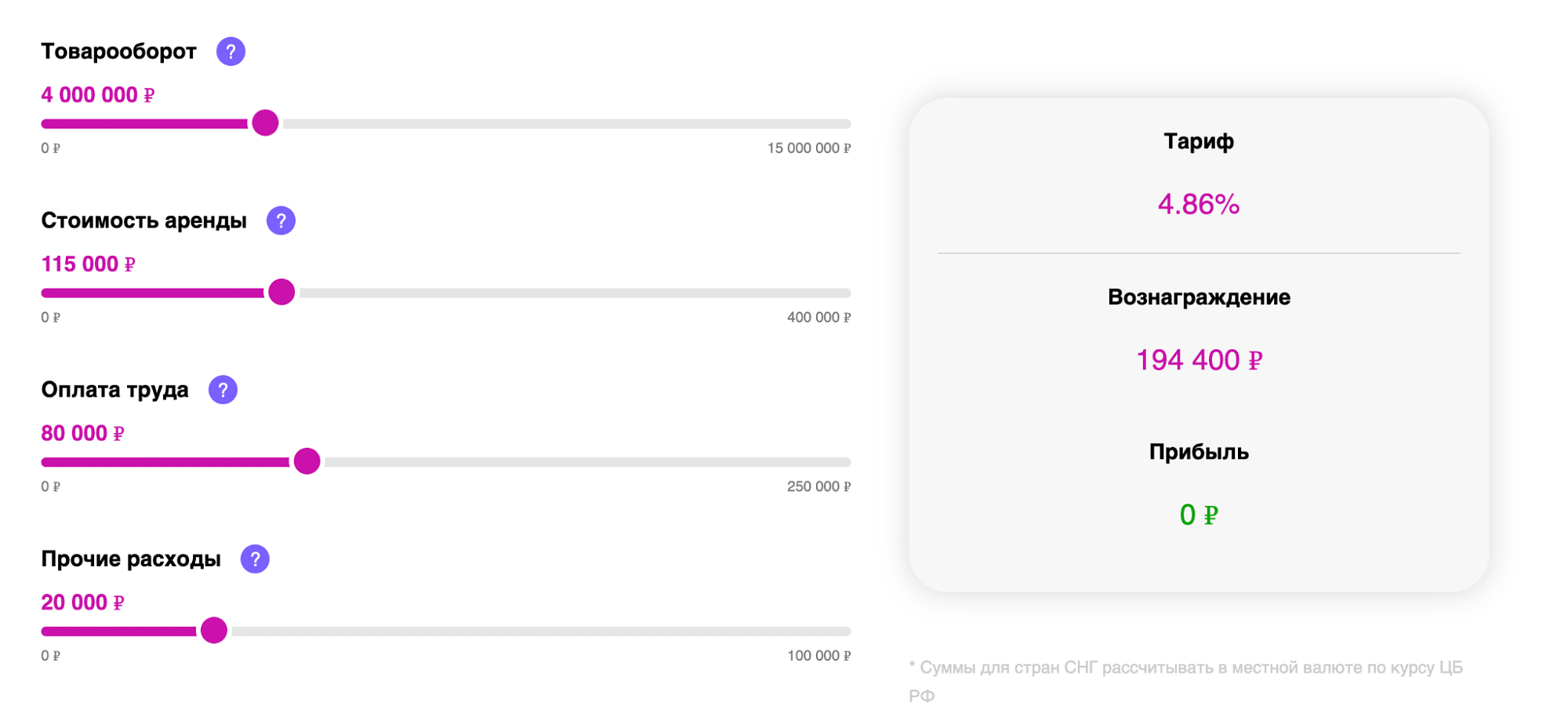This screenshot has width=1568, height=724.
Task: Click the 4.86% tariff value
Action: click(1198, 205)
